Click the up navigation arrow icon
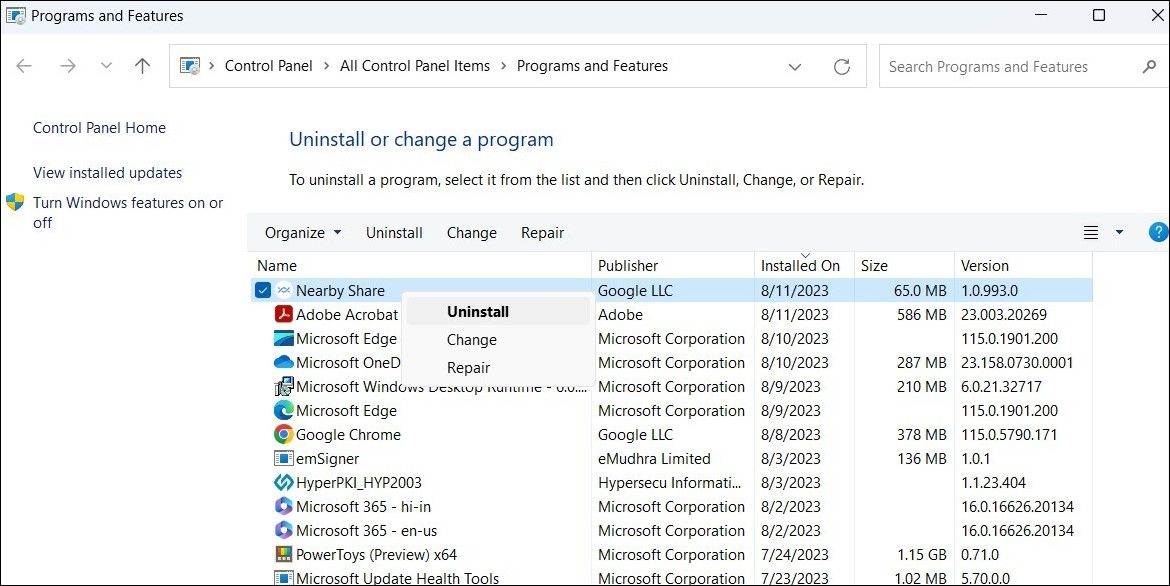This screenshot has width=1170, height=586. (x=142, y=65)
